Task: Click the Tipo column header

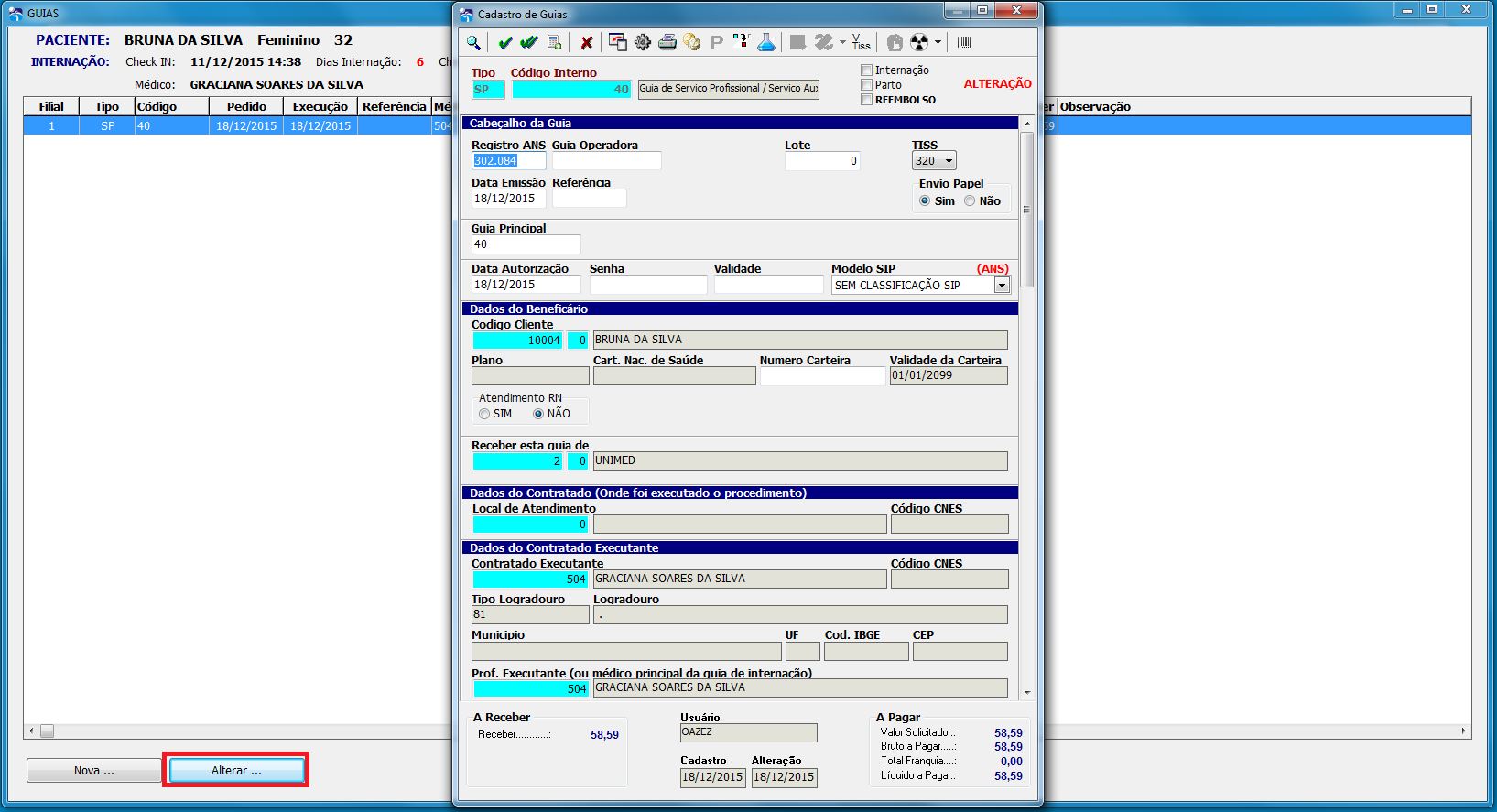Action: (x=107, y=106)
